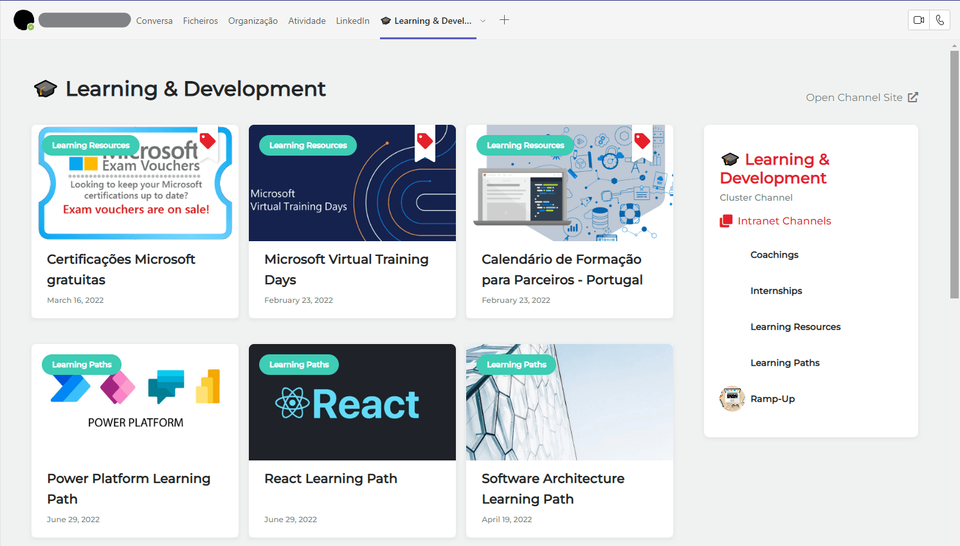The width and height of the screenshot is (960, 546).
Task: Open Learning Resources channel in sidebar
Action: pos(795,327)
